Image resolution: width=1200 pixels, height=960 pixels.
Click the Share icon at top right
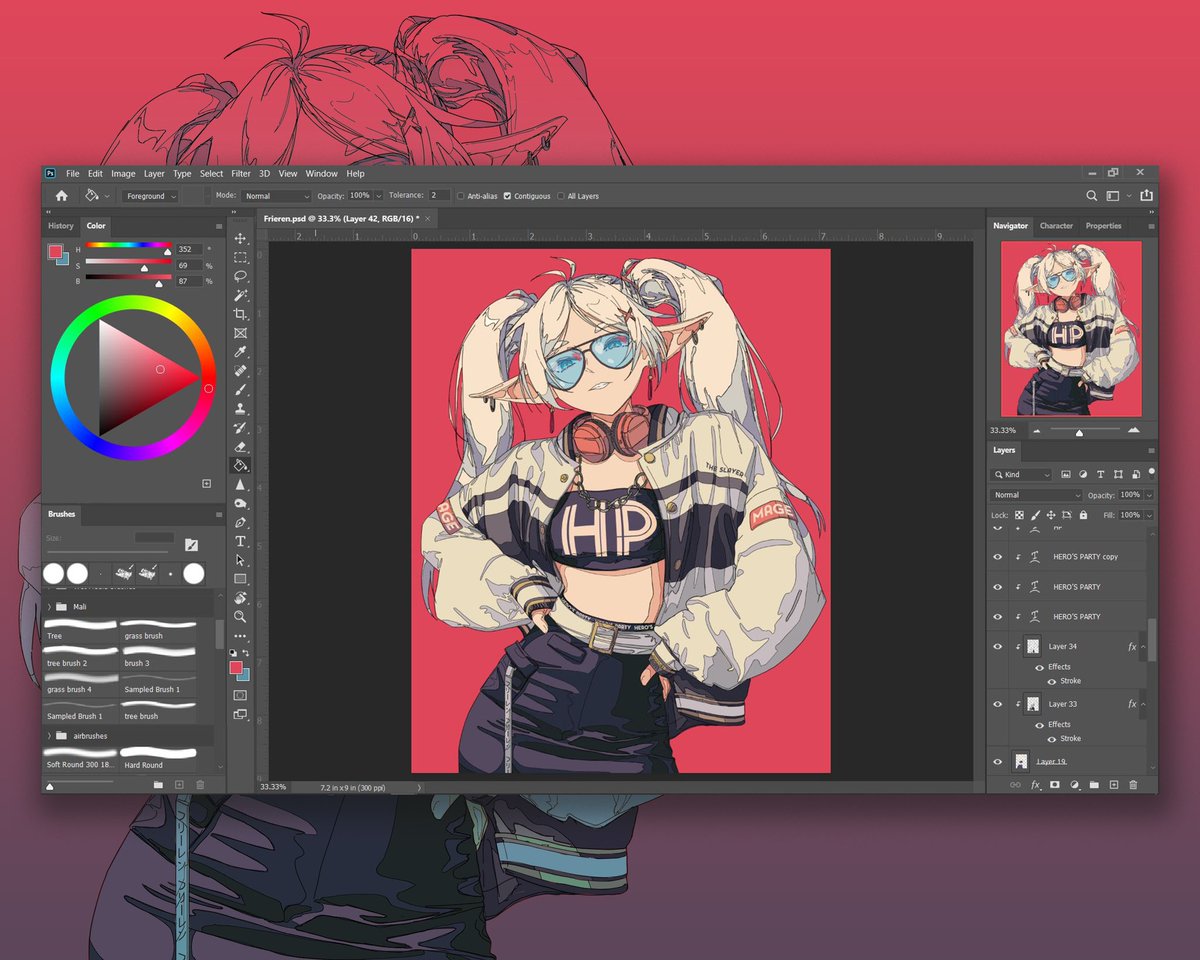(x=1146, y=196)
